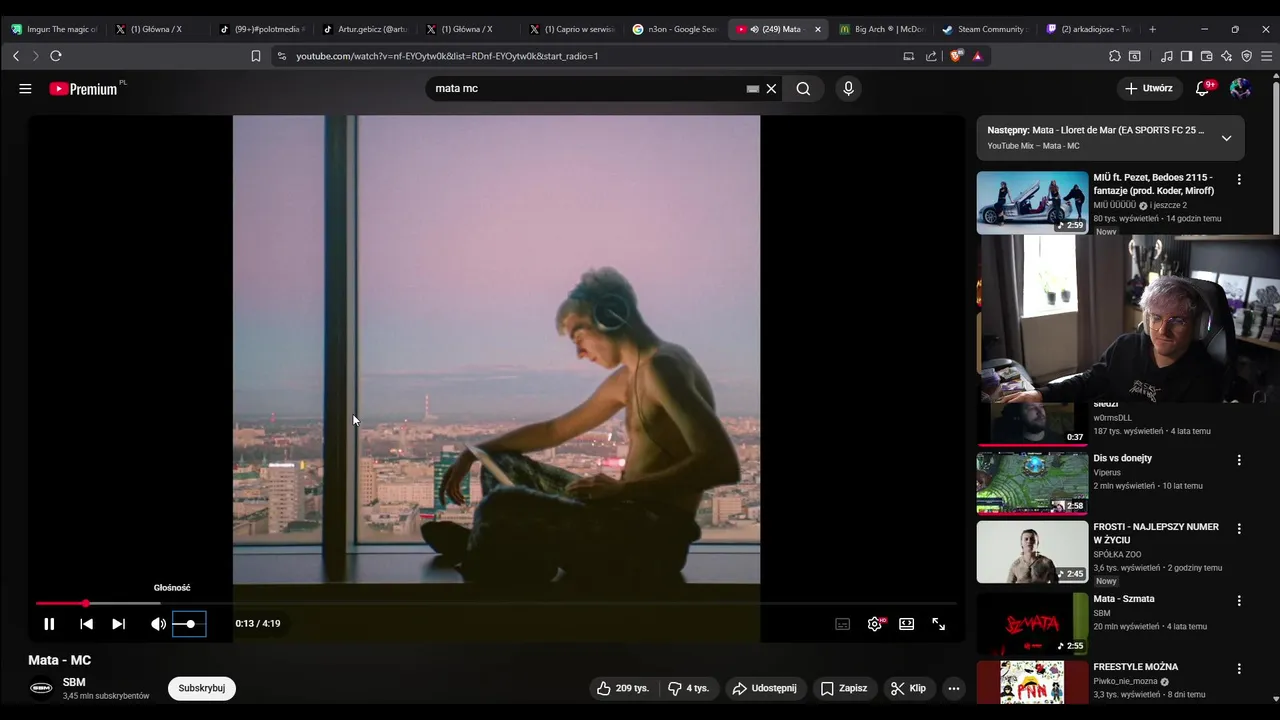
Task: Open Brave Leo AI sparkle icon
Action: [x=1227, y=56]
